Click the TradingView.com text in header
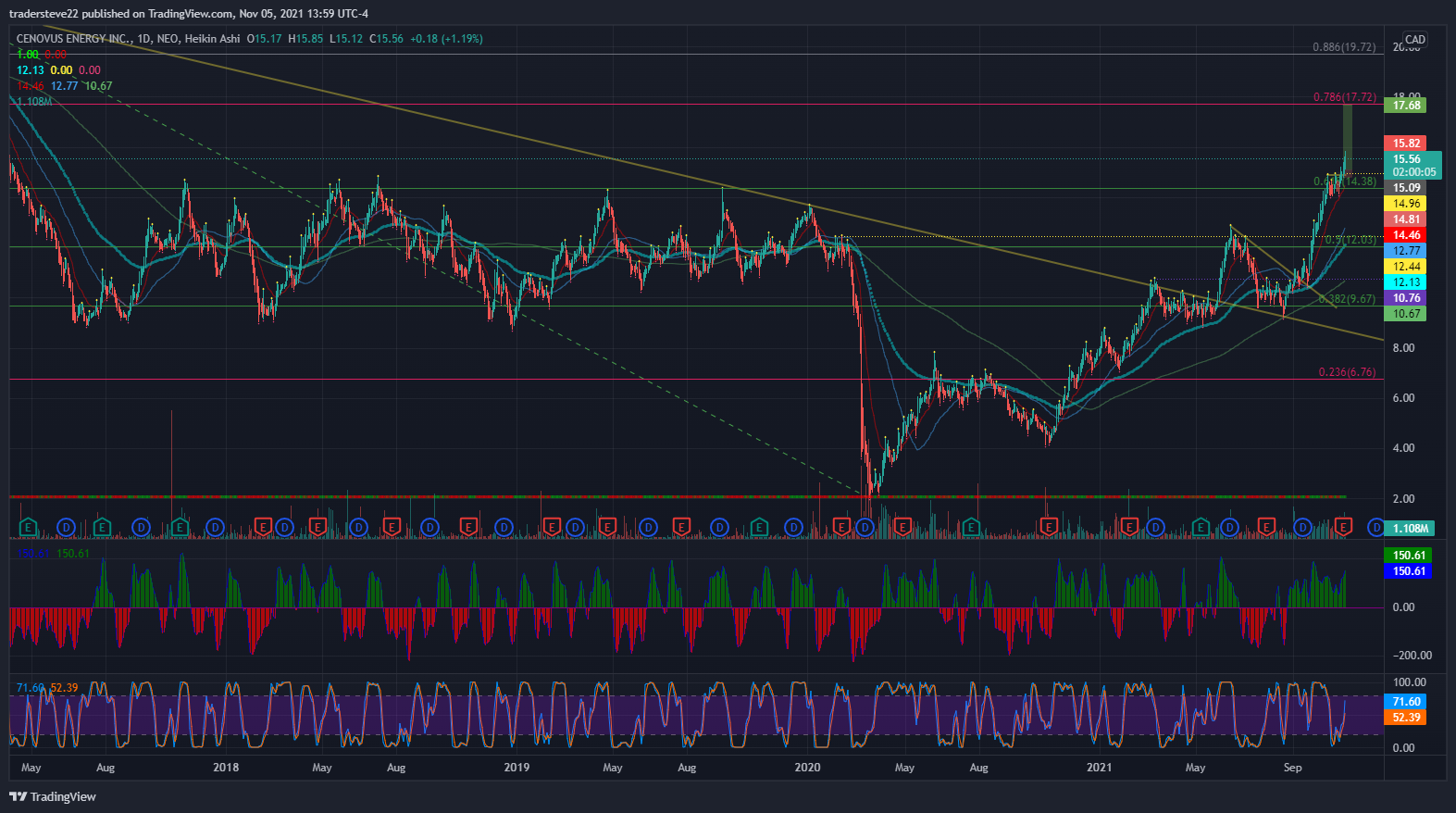 click(191, 14)
